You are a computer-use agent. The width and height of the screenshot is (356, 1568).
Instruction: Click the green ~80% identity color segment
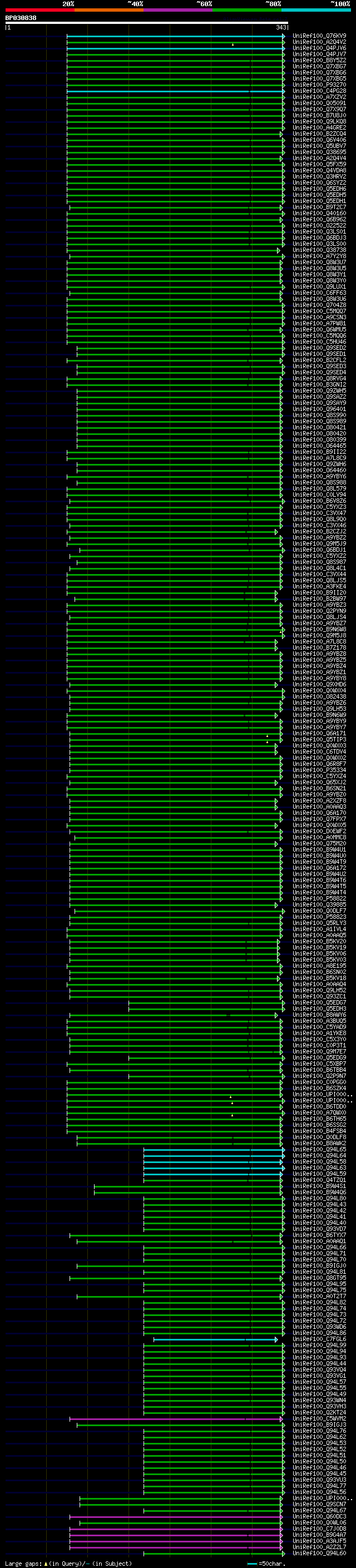(247, 10)
